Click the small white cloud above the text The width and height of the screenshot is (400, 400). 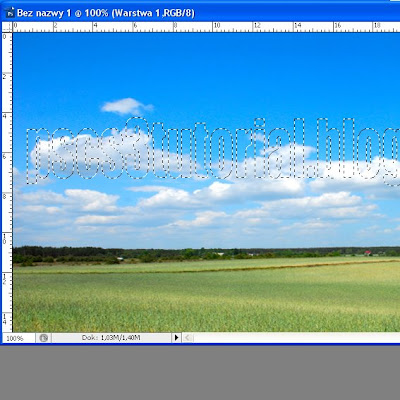coord(126,106)
